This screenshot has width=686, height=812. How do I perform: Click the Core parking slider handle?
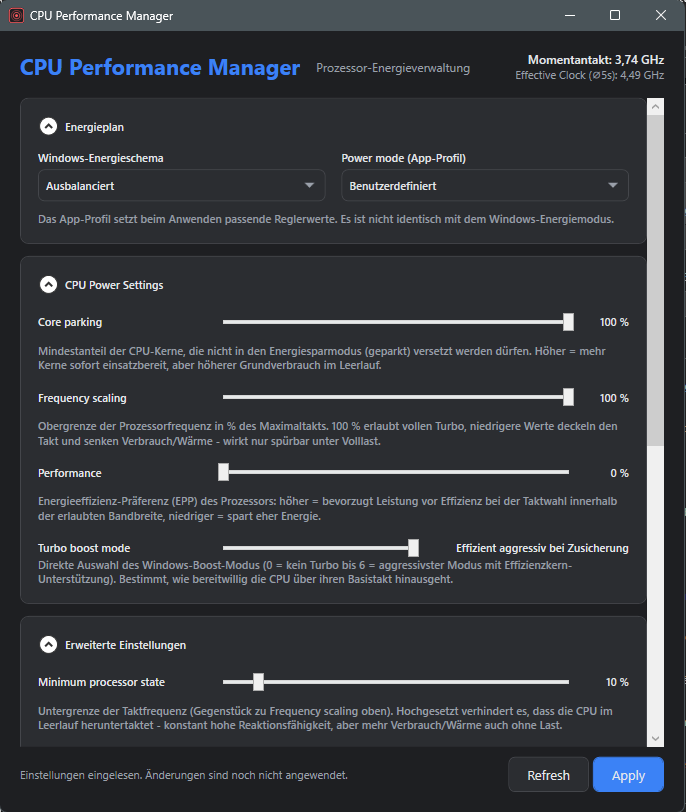click(568, 322)
